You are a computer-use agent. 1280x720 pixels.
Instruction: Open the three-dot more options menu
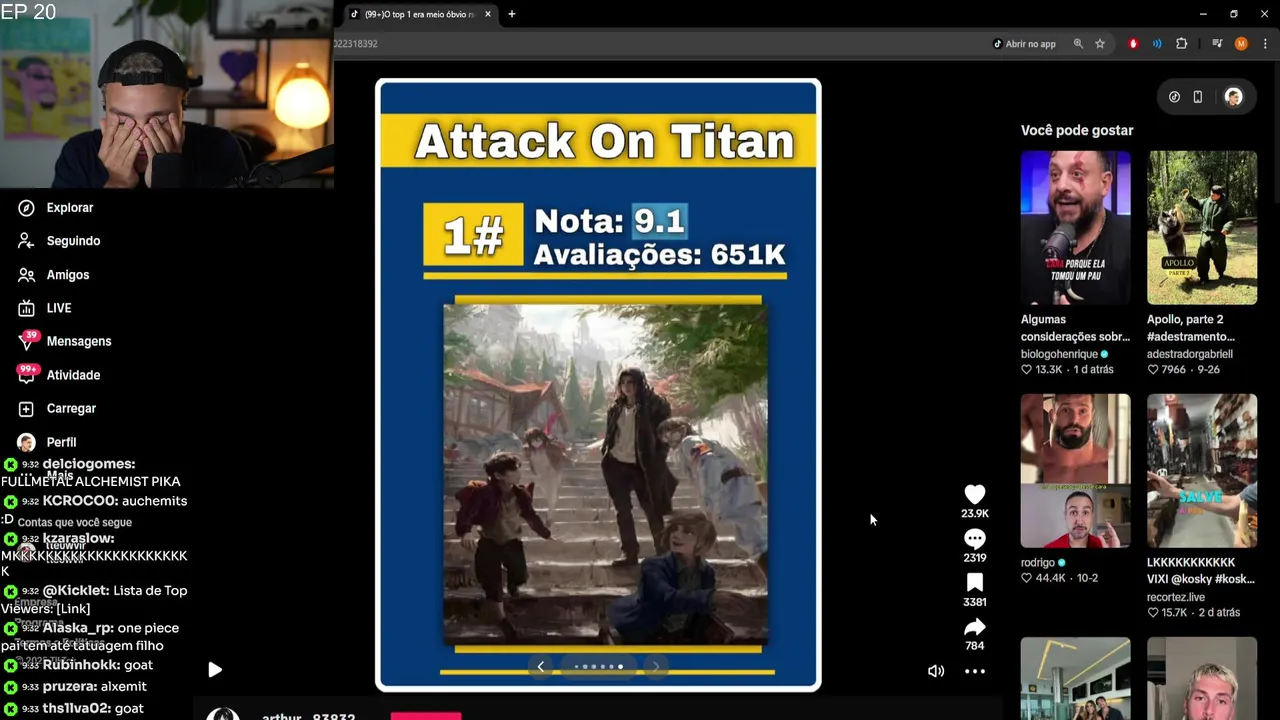975,671
